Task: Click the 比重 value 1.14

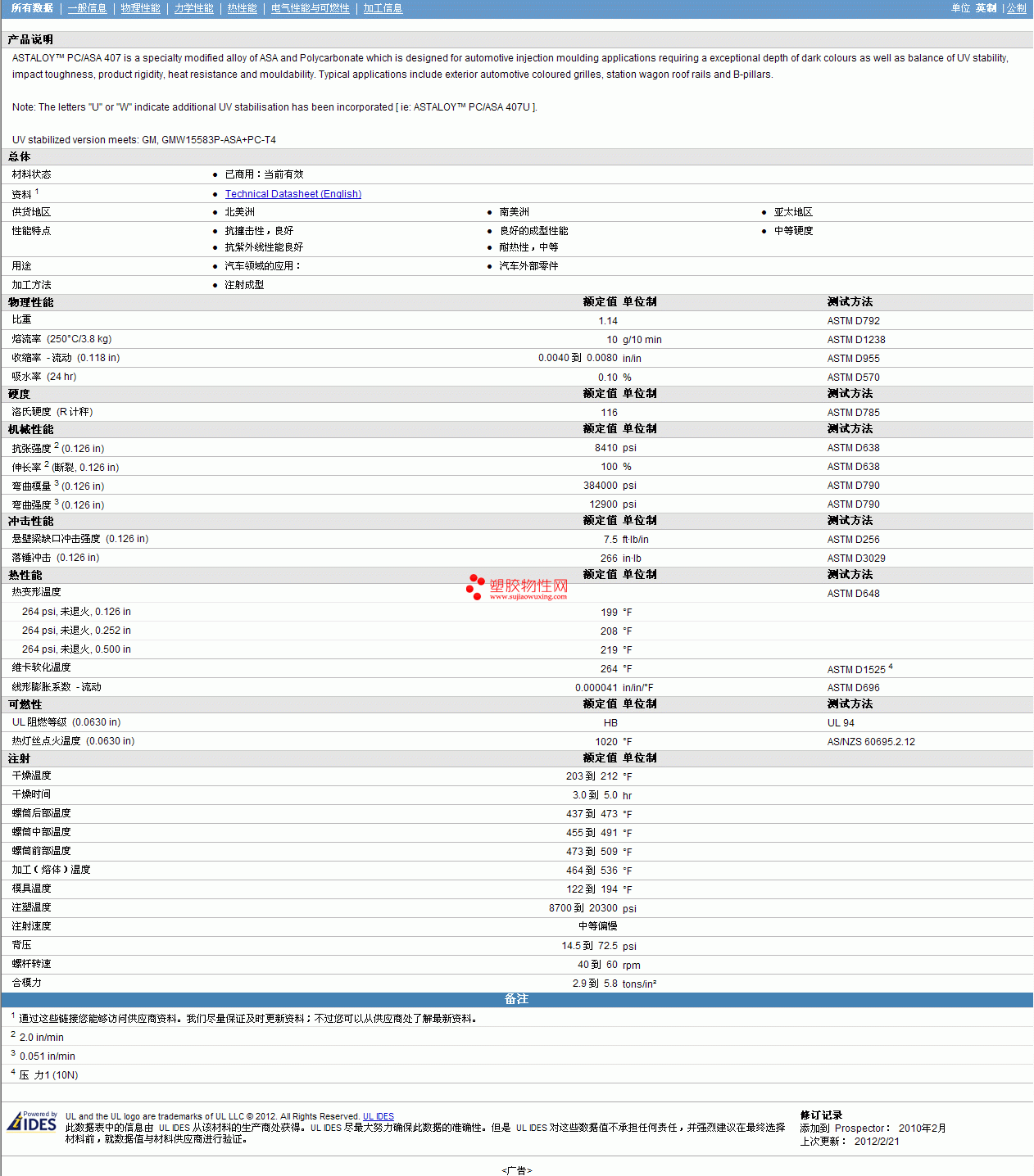Action: pos(608,321)
